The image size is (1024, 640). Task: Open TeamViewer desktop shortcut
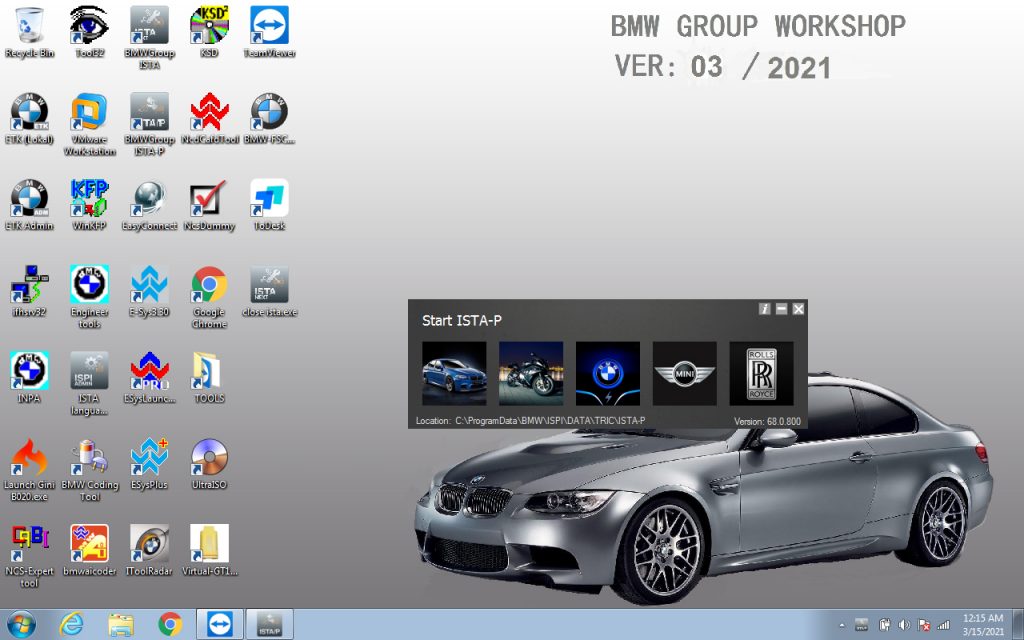point(269,33)
